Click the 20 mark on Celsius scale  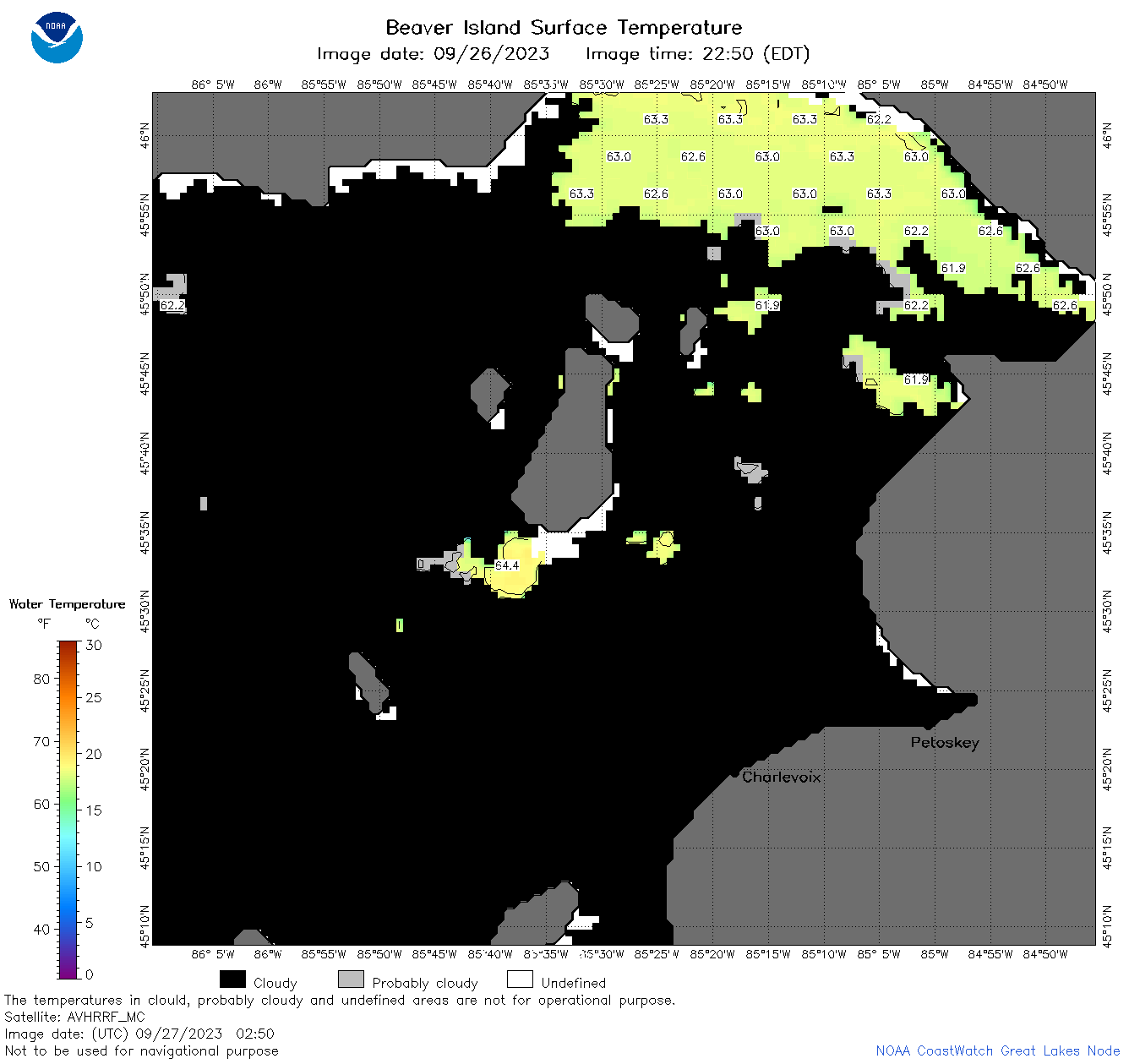[94, 754]
